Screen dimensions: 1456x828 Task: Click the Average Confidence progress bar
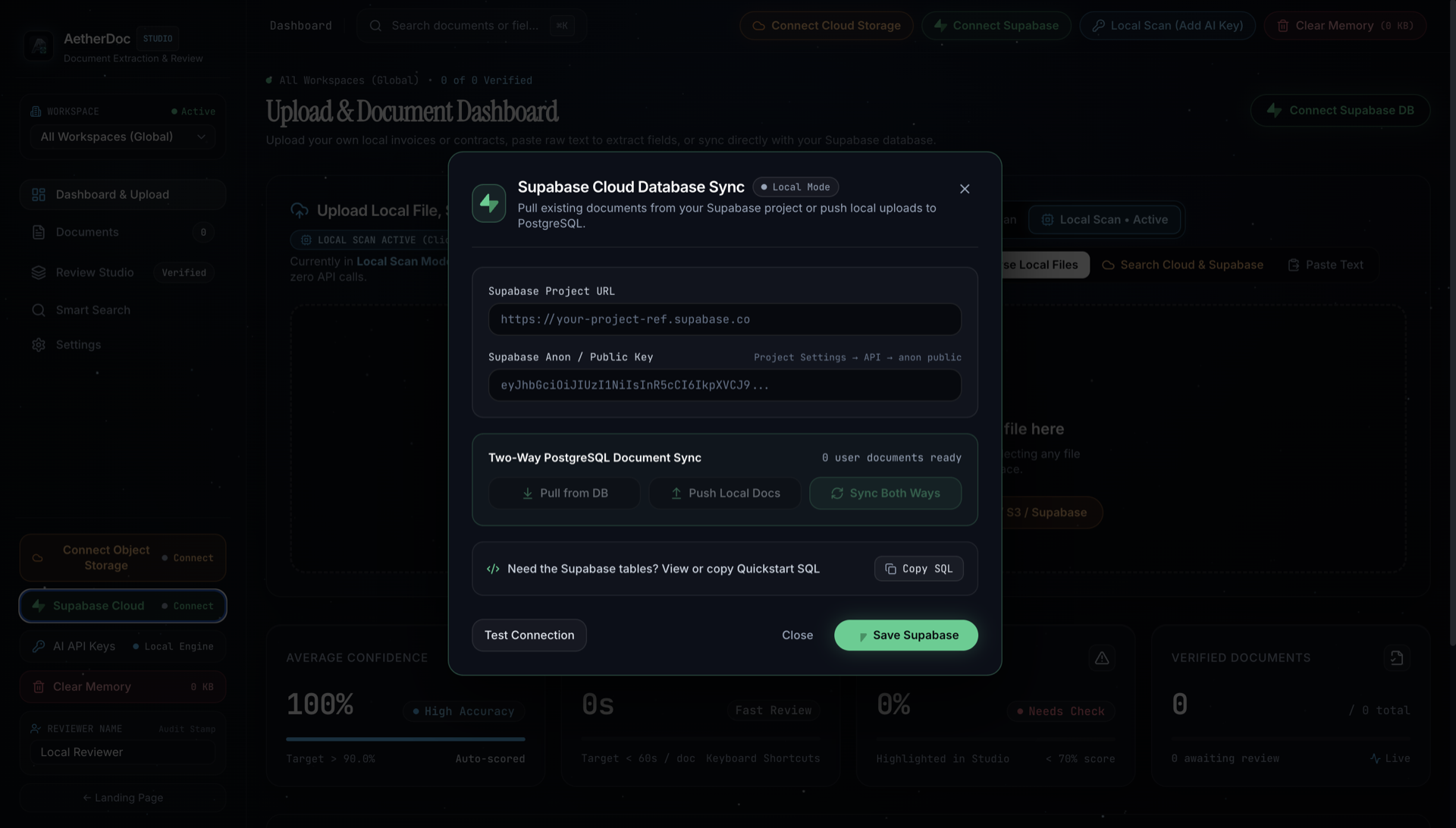pos(405,739)
